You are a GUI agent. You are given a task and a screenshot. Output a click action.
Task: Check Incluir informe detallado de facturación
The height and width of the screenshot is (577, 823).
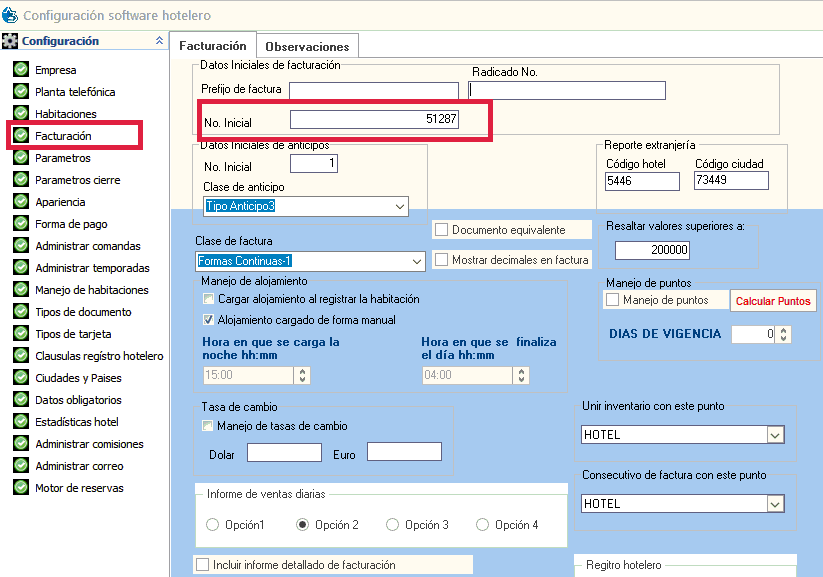tap(203, 565)
